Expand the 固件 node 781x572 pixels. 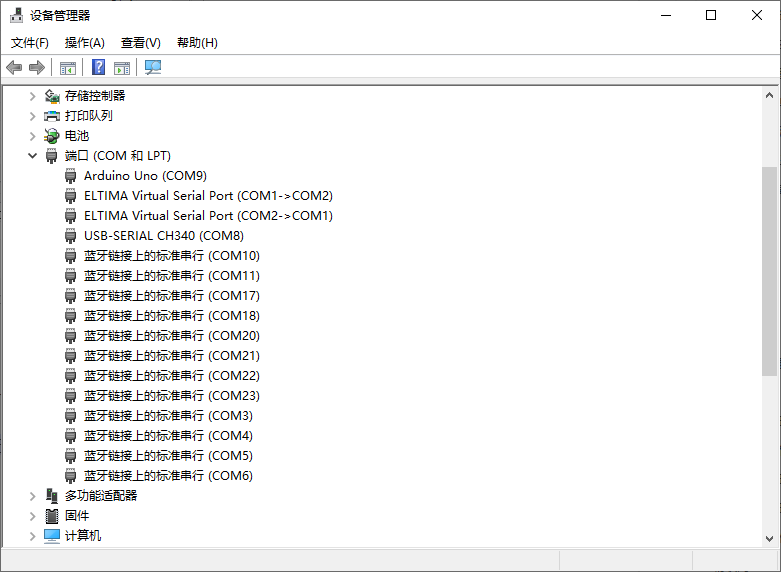coord(32,516)
